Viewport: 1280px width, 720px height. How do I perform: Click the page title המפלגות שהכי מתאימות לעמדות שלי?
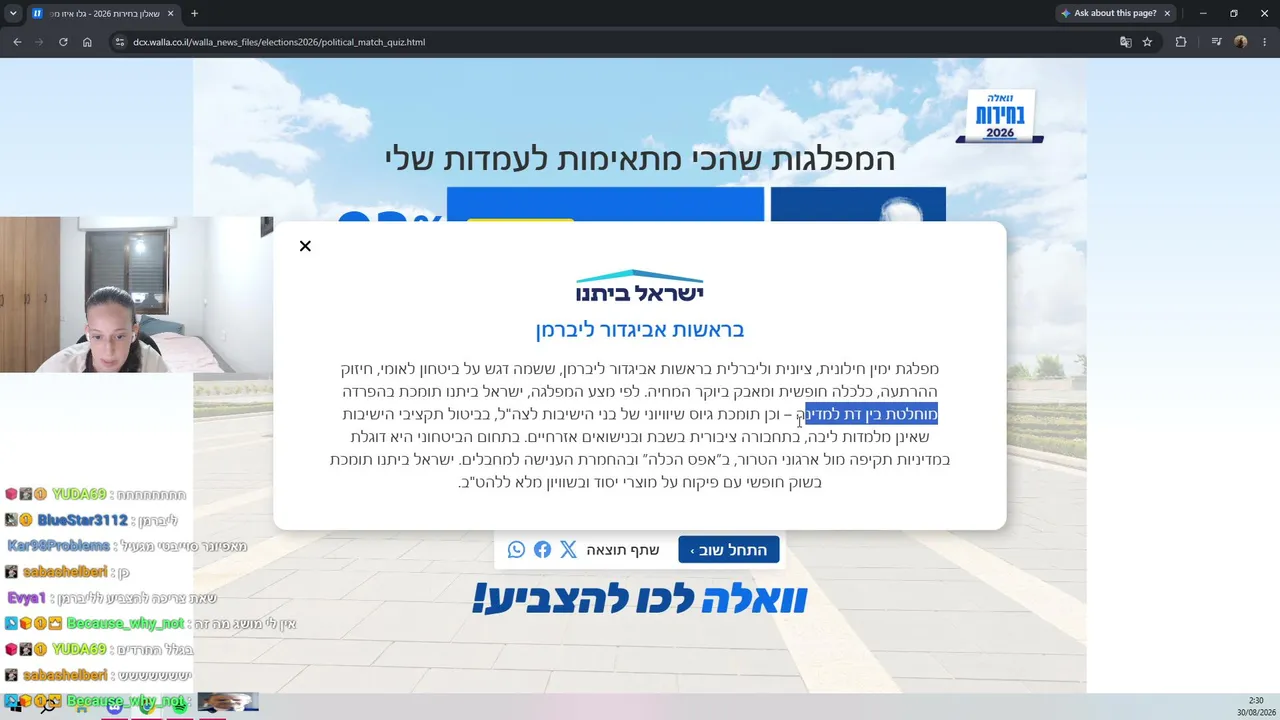point(640,158)
